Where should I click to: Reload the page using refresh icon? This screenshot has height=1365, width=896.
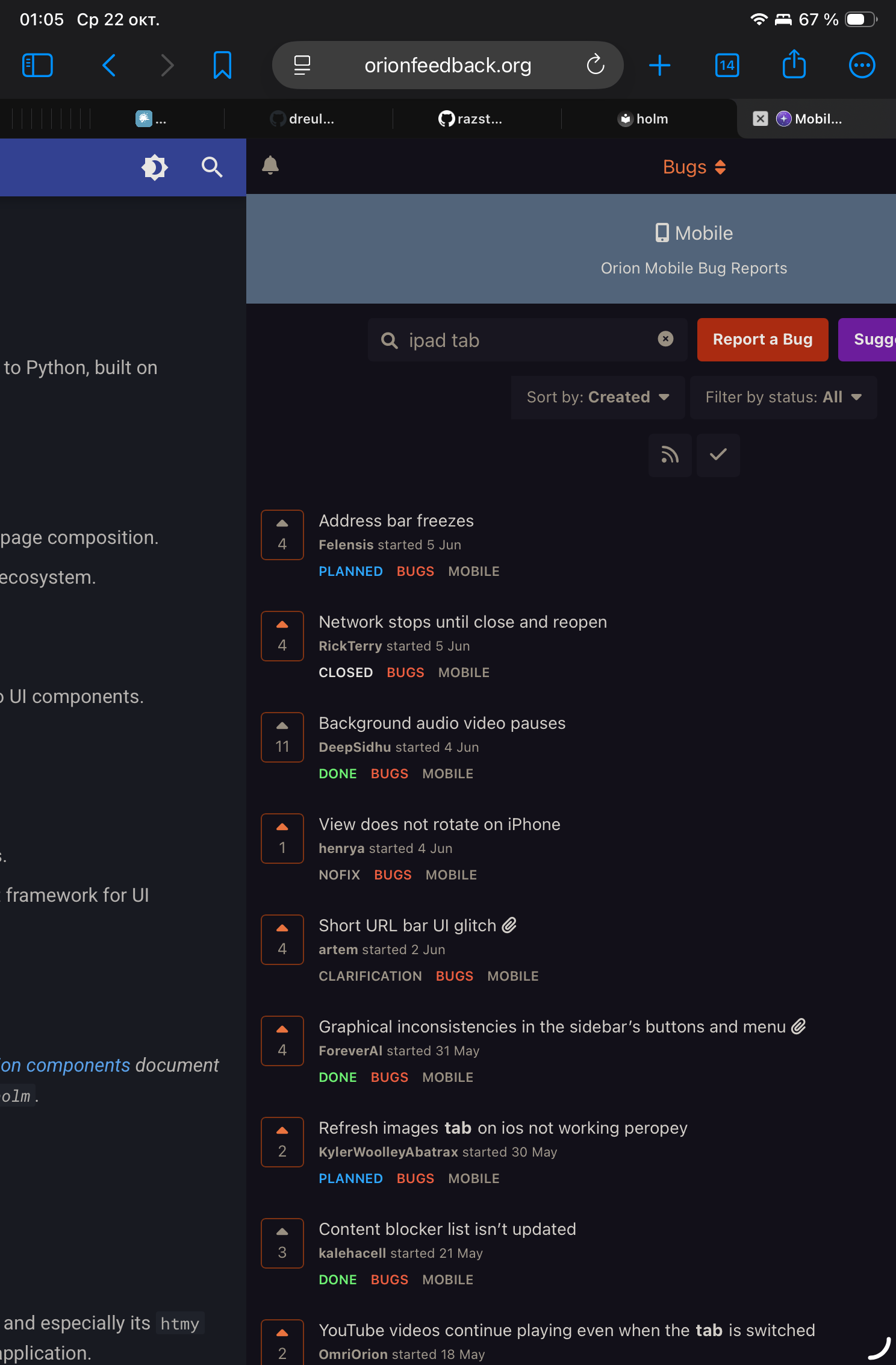pyautogui.click(x=595, y=65)
